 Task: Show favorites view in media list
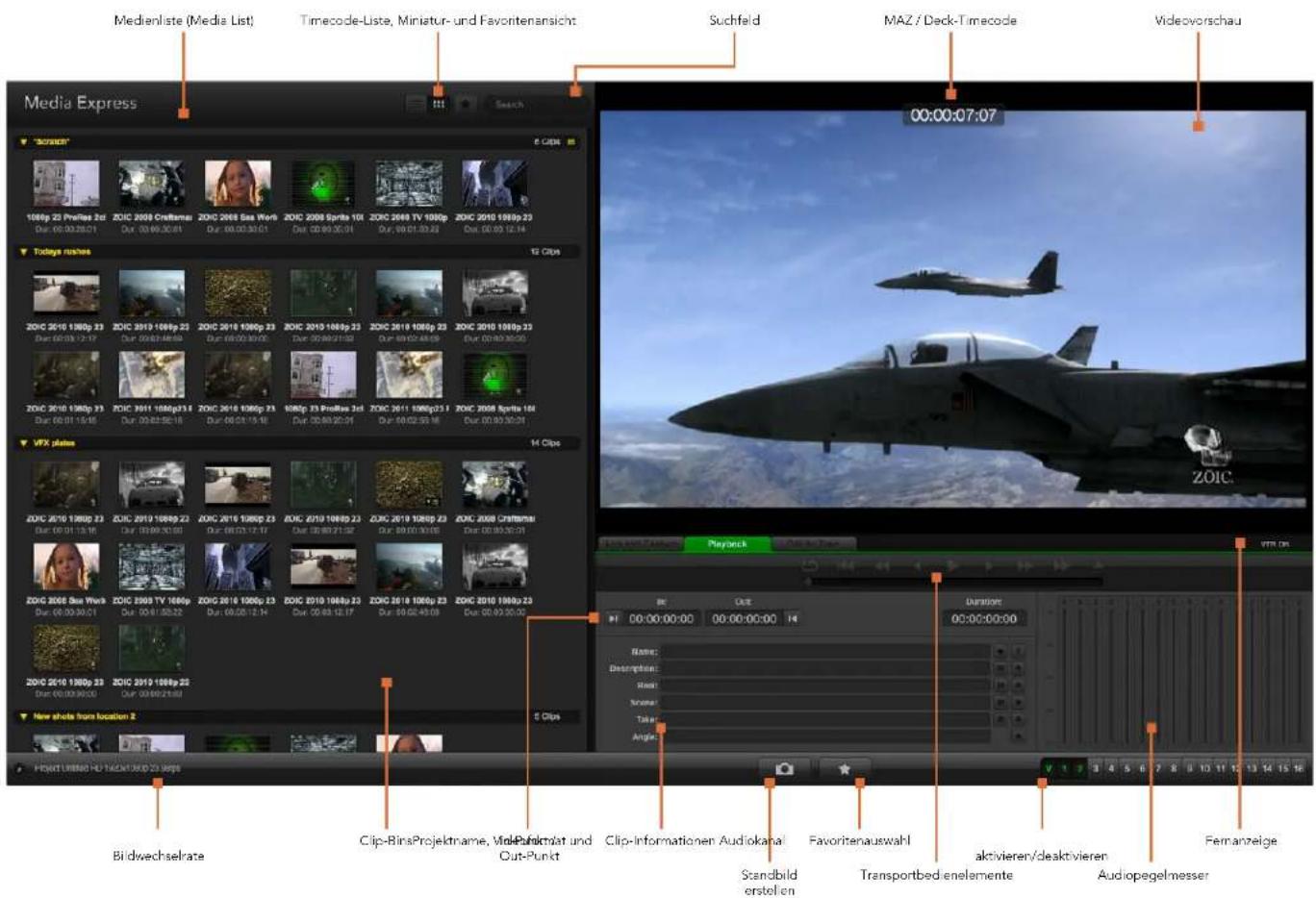465,104
